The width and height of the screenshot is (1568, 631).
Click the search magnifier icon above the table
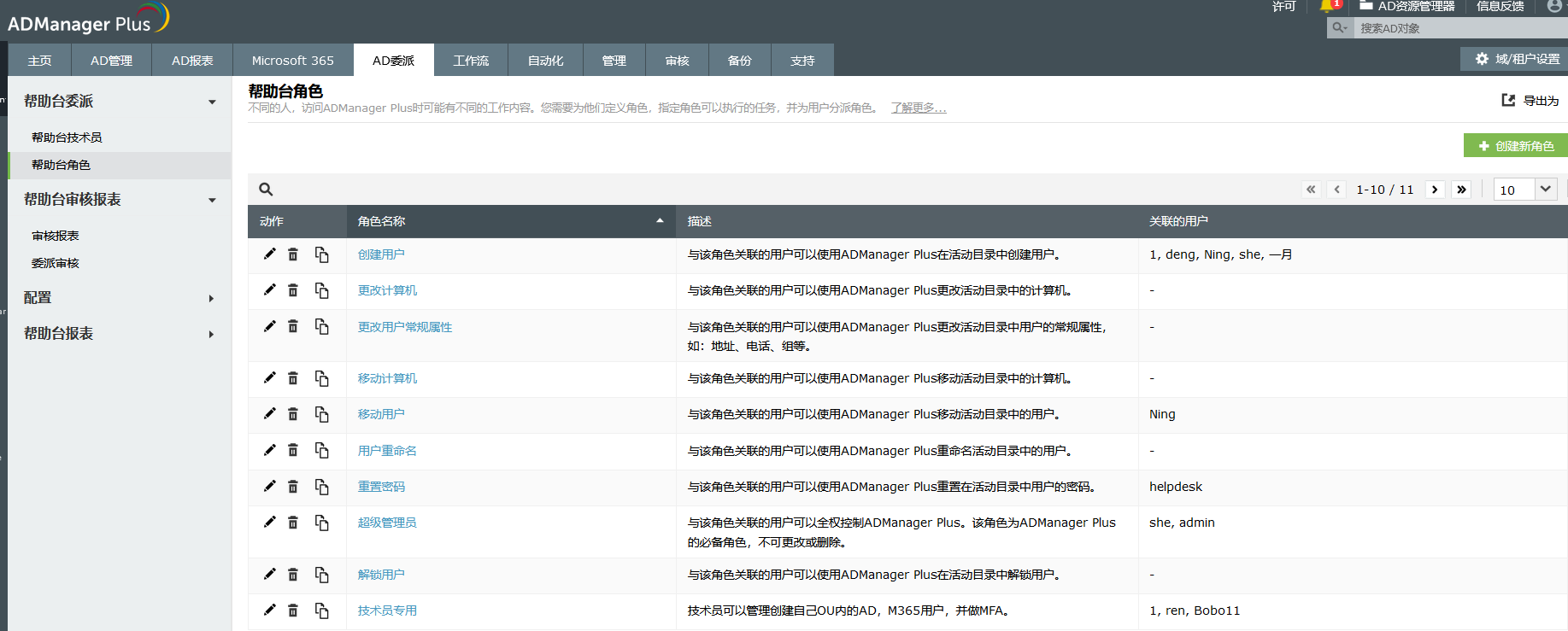(266, 190)
